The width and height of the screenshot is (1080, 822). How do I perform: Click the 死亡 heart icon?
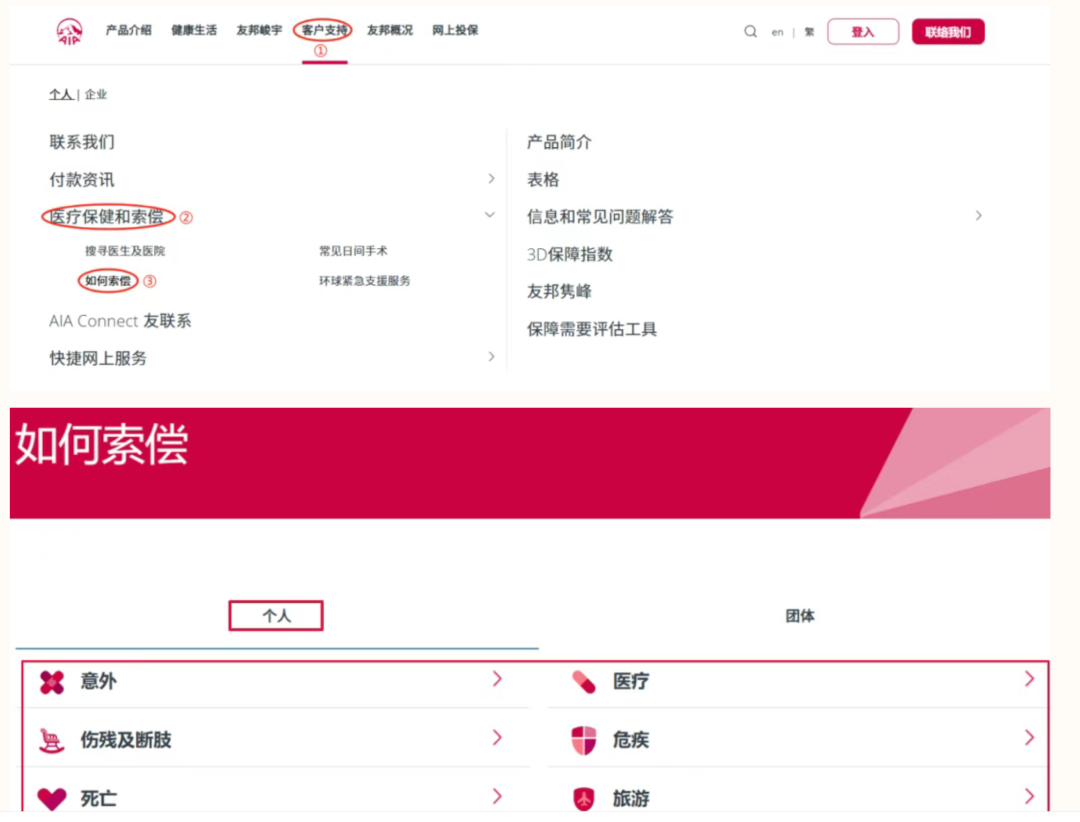pos(51,799)
